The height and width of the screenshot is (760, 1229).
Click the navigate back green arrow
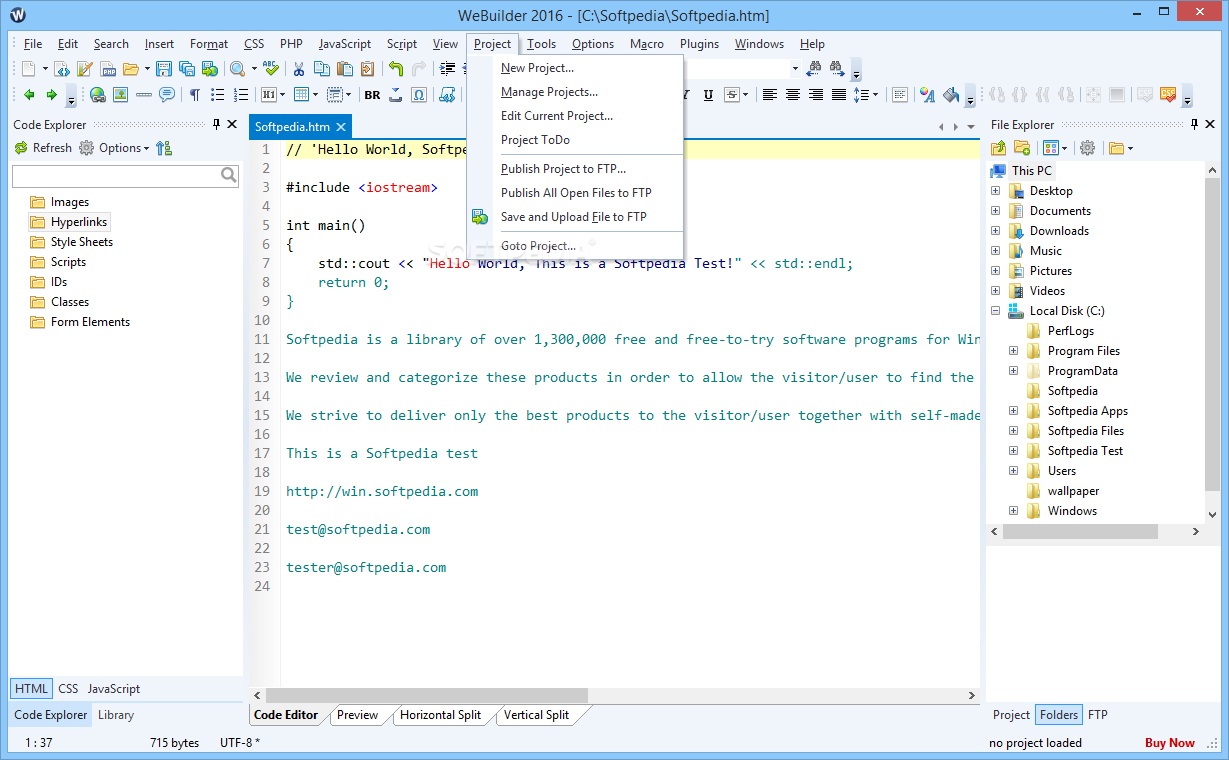pos(29,95)
